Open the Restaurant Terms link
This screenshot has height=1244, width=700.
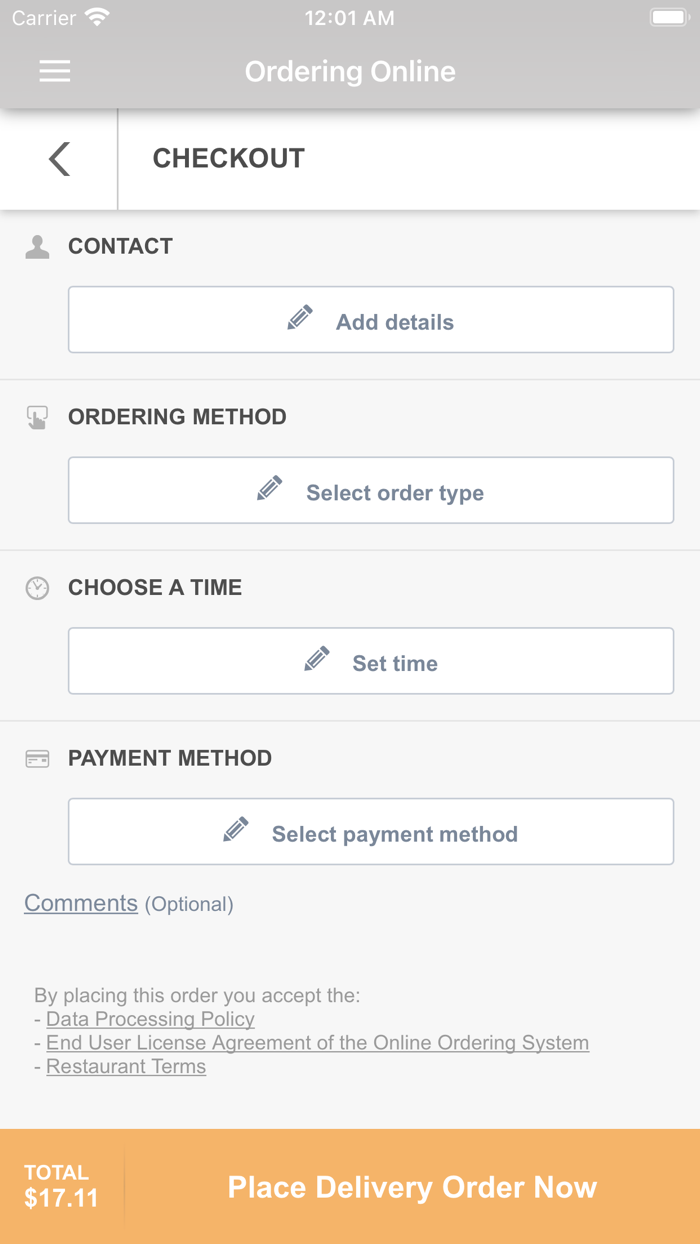pos(126,1067)
